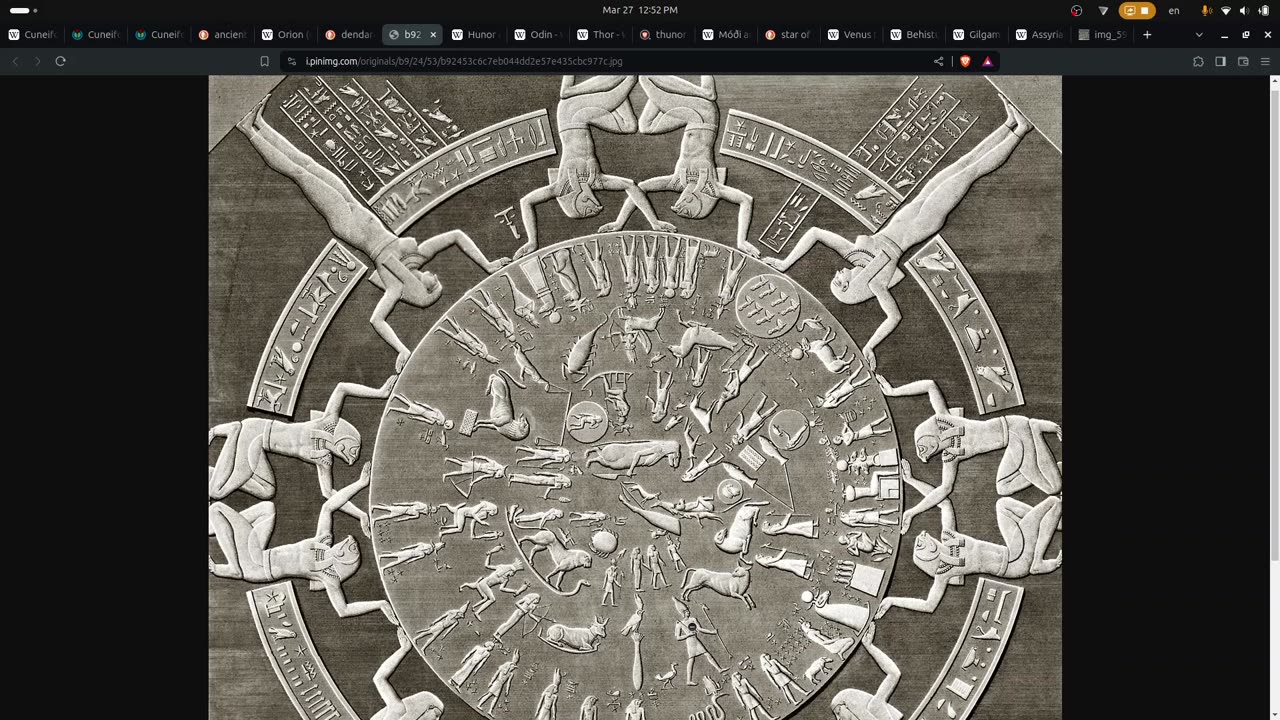Viewport: 1280px width, 720px height.
Task: Switch to the Assyria tab
Action: tap(1041, 34)
